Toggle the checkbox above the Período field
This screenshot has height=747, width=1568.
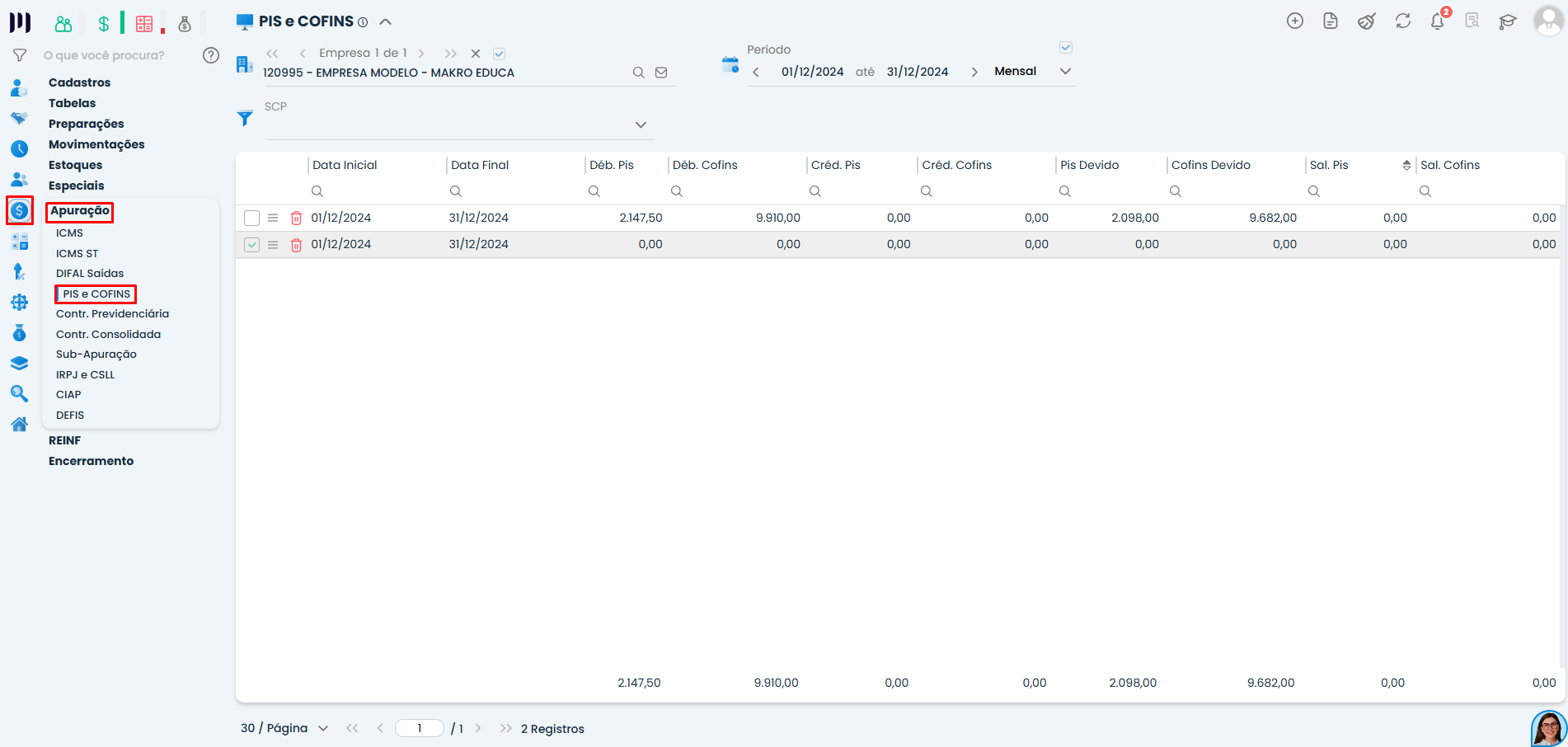[1065, 48]
